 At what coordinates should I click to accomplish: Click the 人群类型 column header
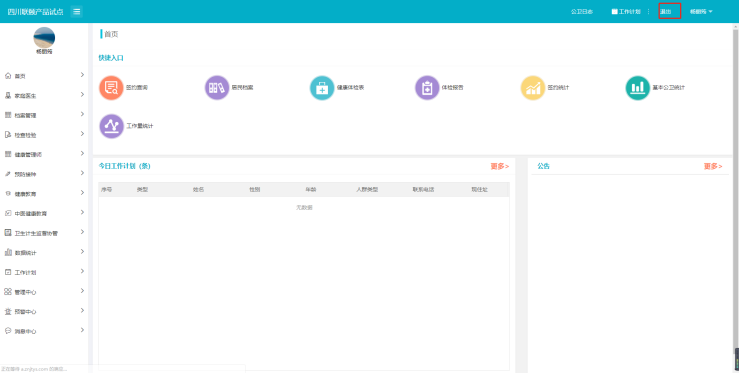tap(367, 189)
